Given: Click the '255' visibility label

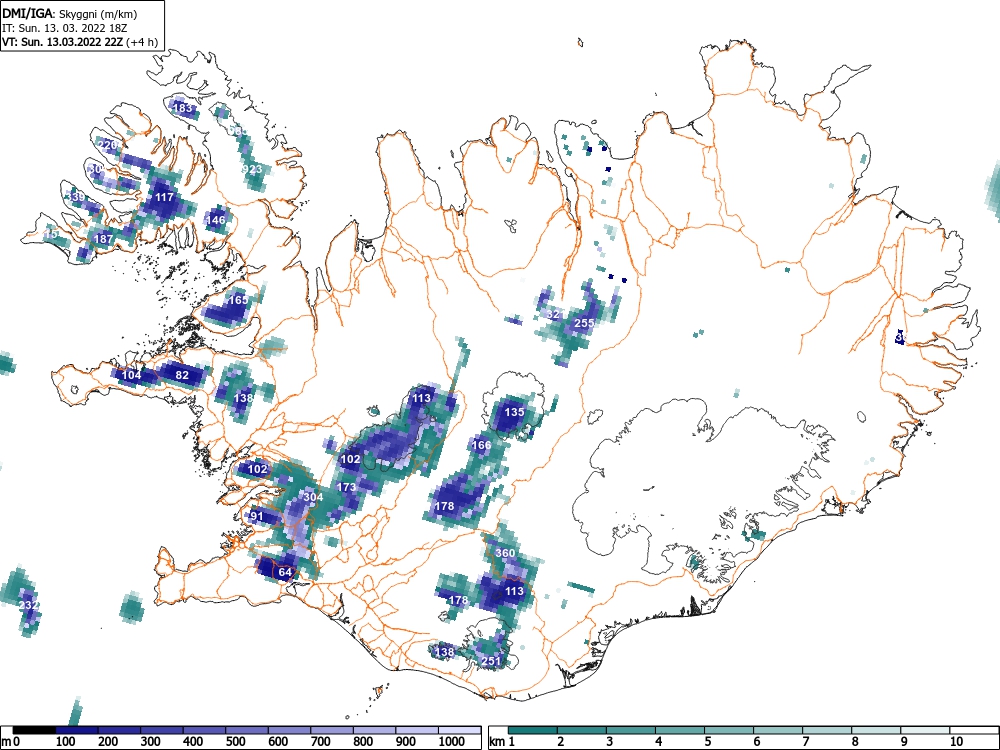Looking at the screenshot, I should pos(584,323).
